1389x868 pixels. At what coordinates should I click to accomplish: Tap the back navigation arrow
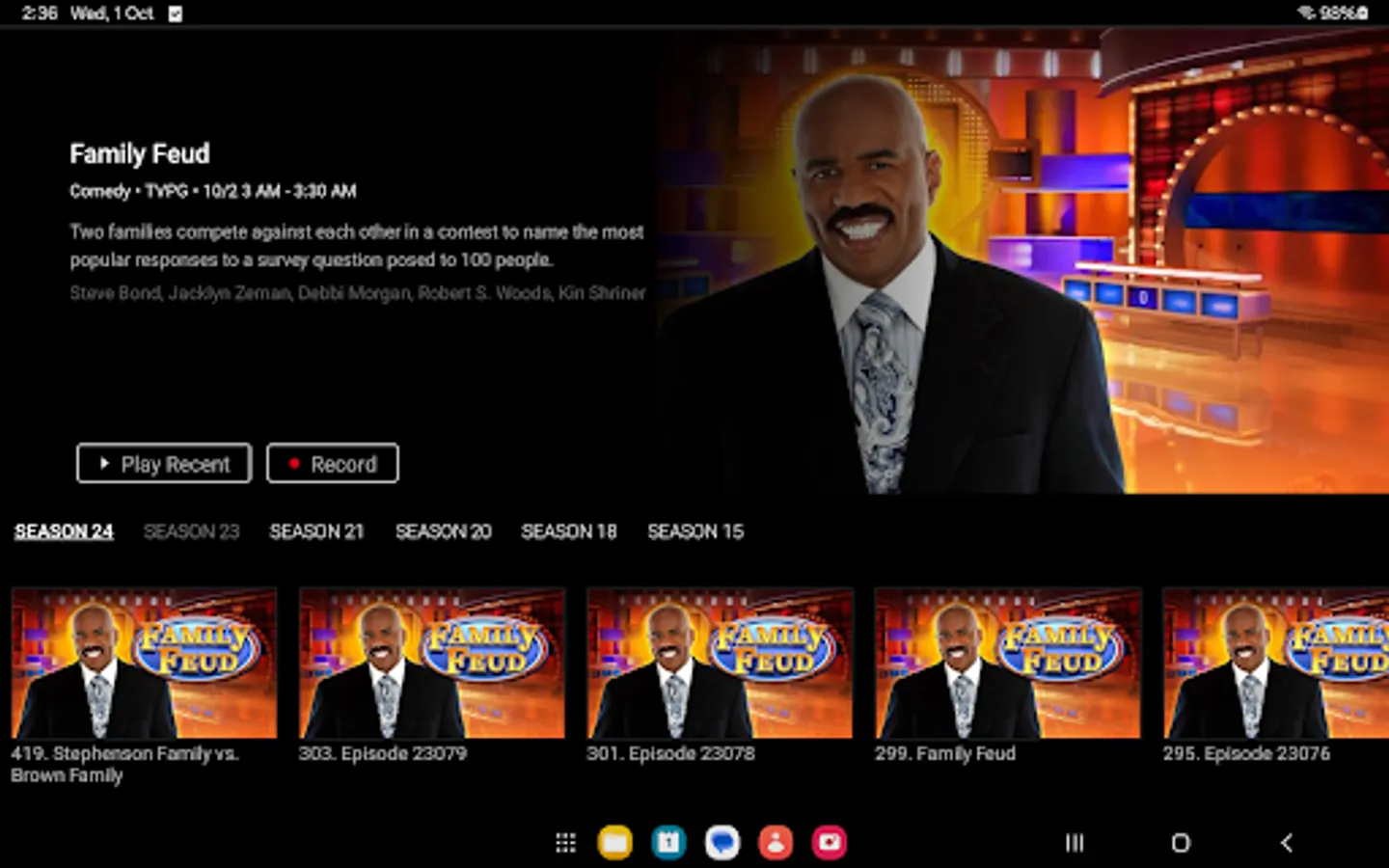1287,843
